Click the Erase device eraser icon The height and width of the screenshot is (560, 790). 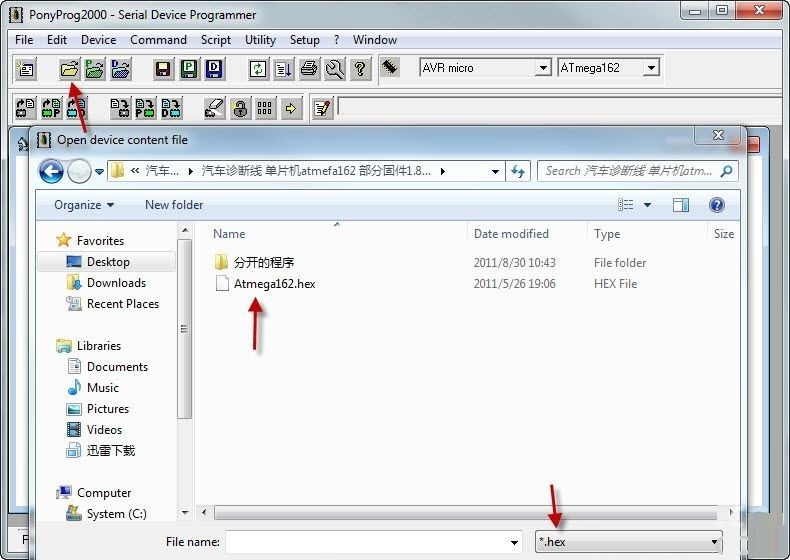click(215, 108)
